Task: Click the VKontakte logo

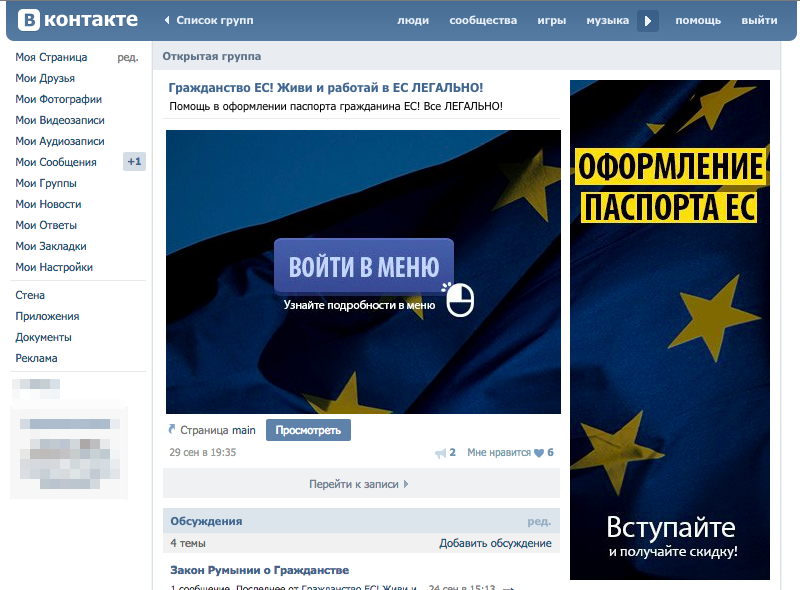Action: pos(78,20)
